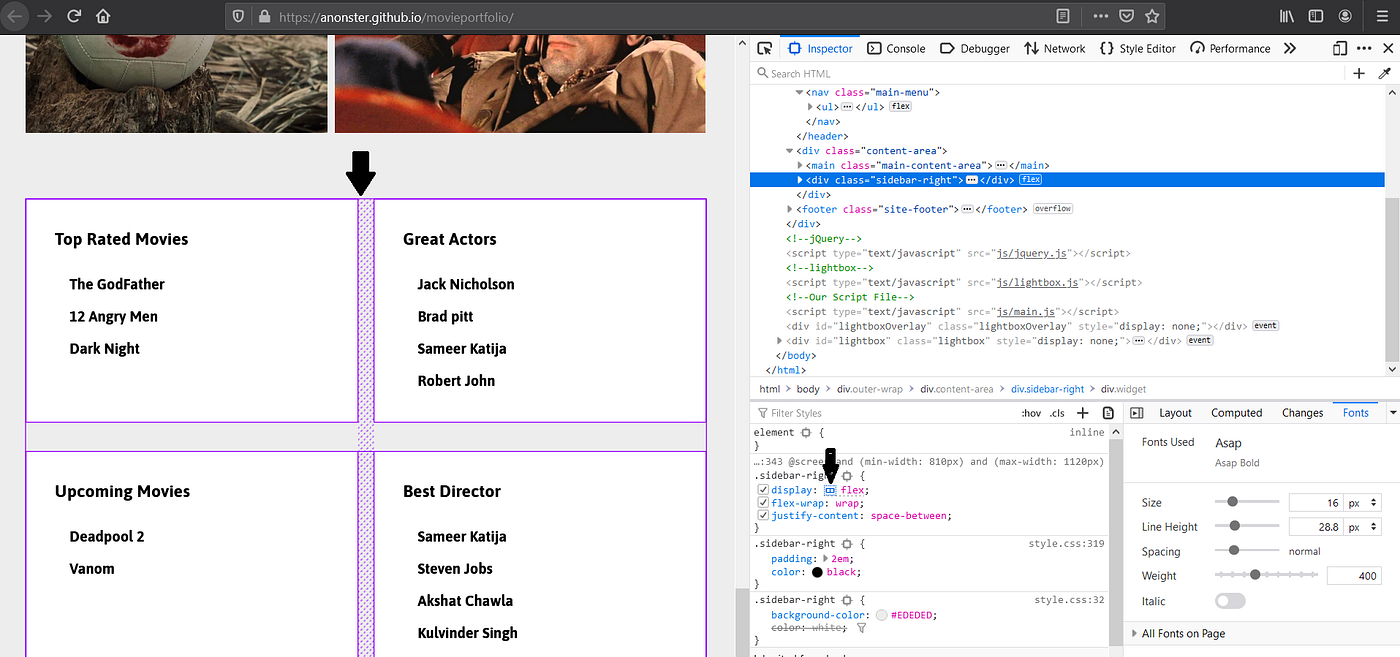Toggle flex badge on sidebar-right div
This screenshot has width=1400, height=657.
pos(1030,180)
